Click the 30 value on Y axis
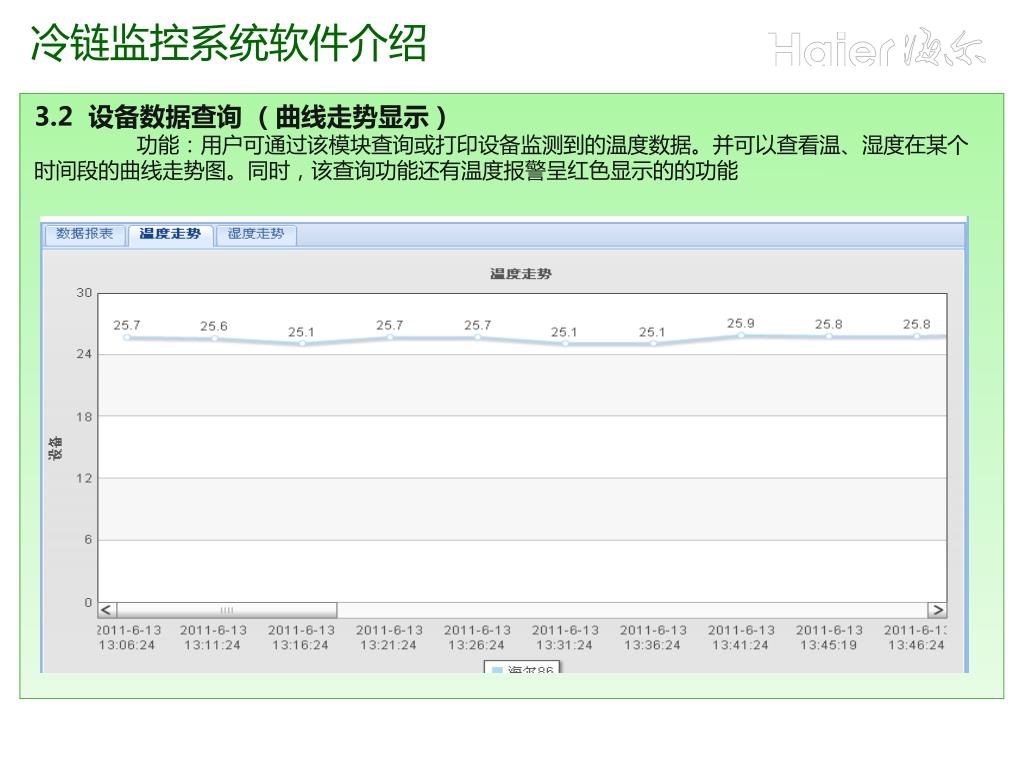1024x768 pixels. 84,293
